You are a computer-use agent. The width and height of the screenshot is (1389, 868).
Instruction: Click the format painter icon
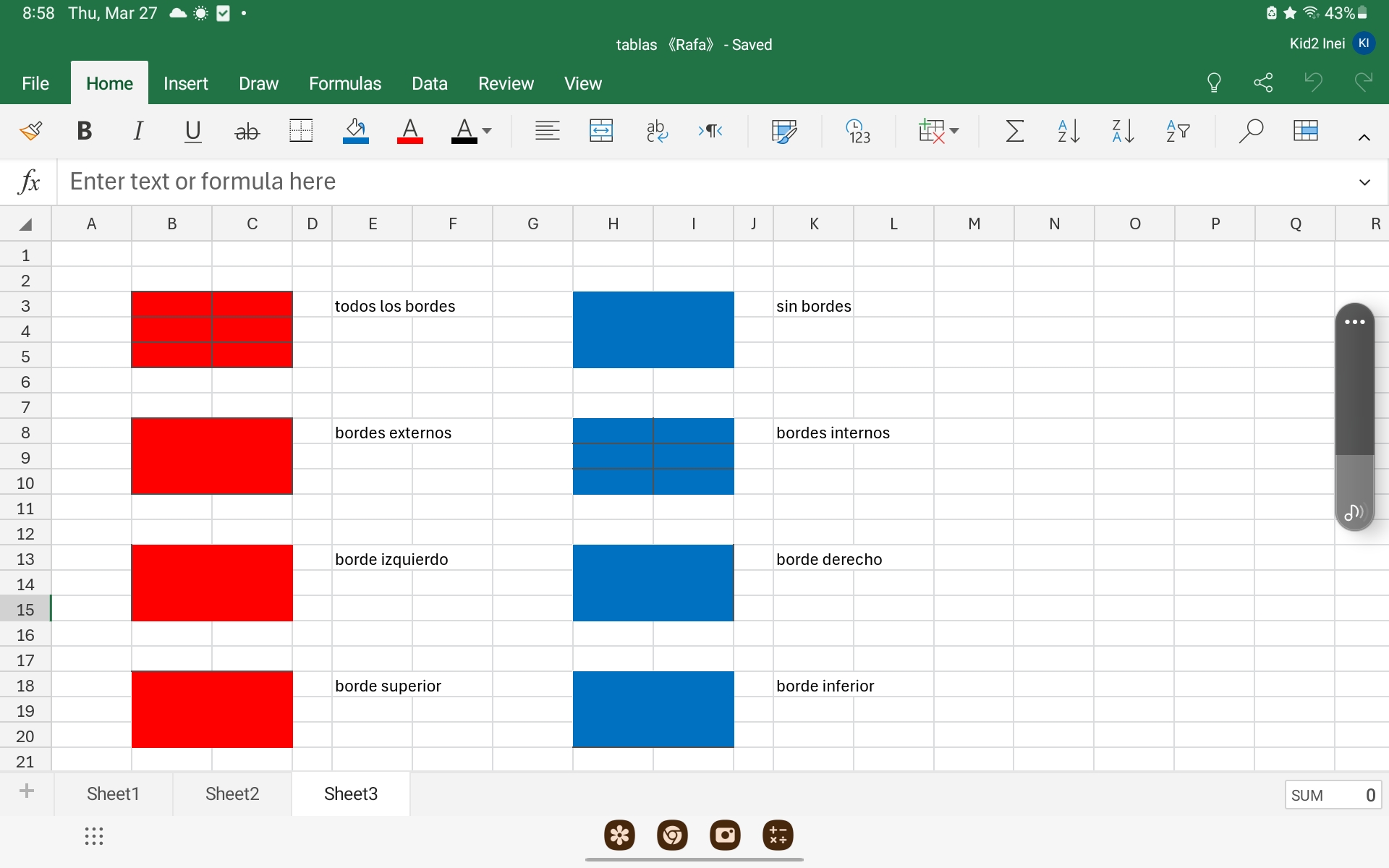point(30,131)
